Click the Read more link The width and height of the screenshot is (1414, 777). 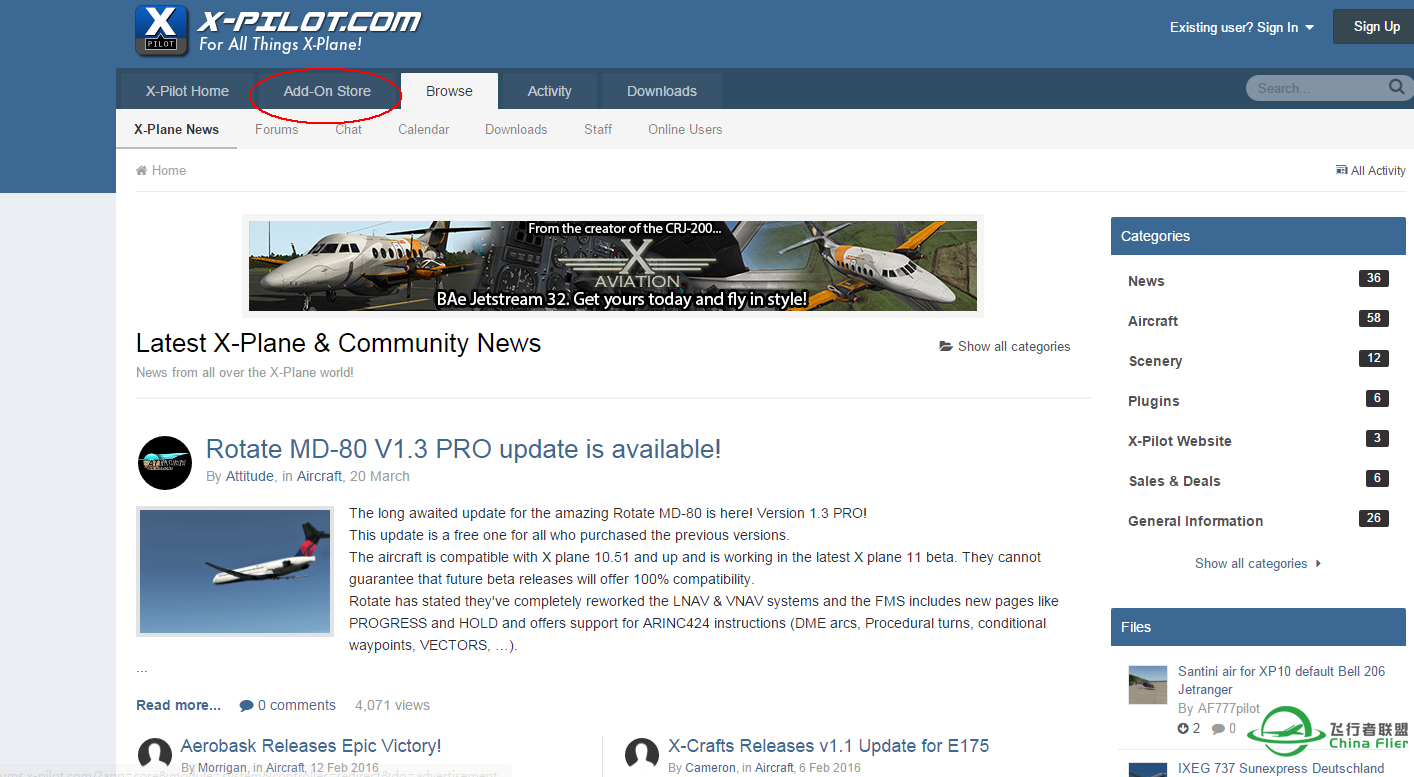click(178, 706)
